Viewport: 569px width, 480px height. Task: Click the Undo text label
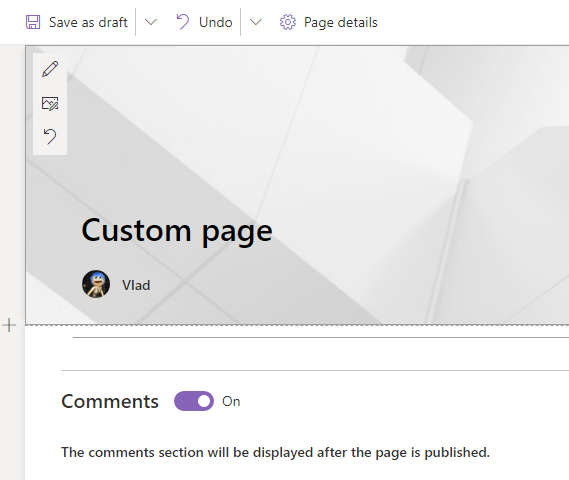point(216,22)
